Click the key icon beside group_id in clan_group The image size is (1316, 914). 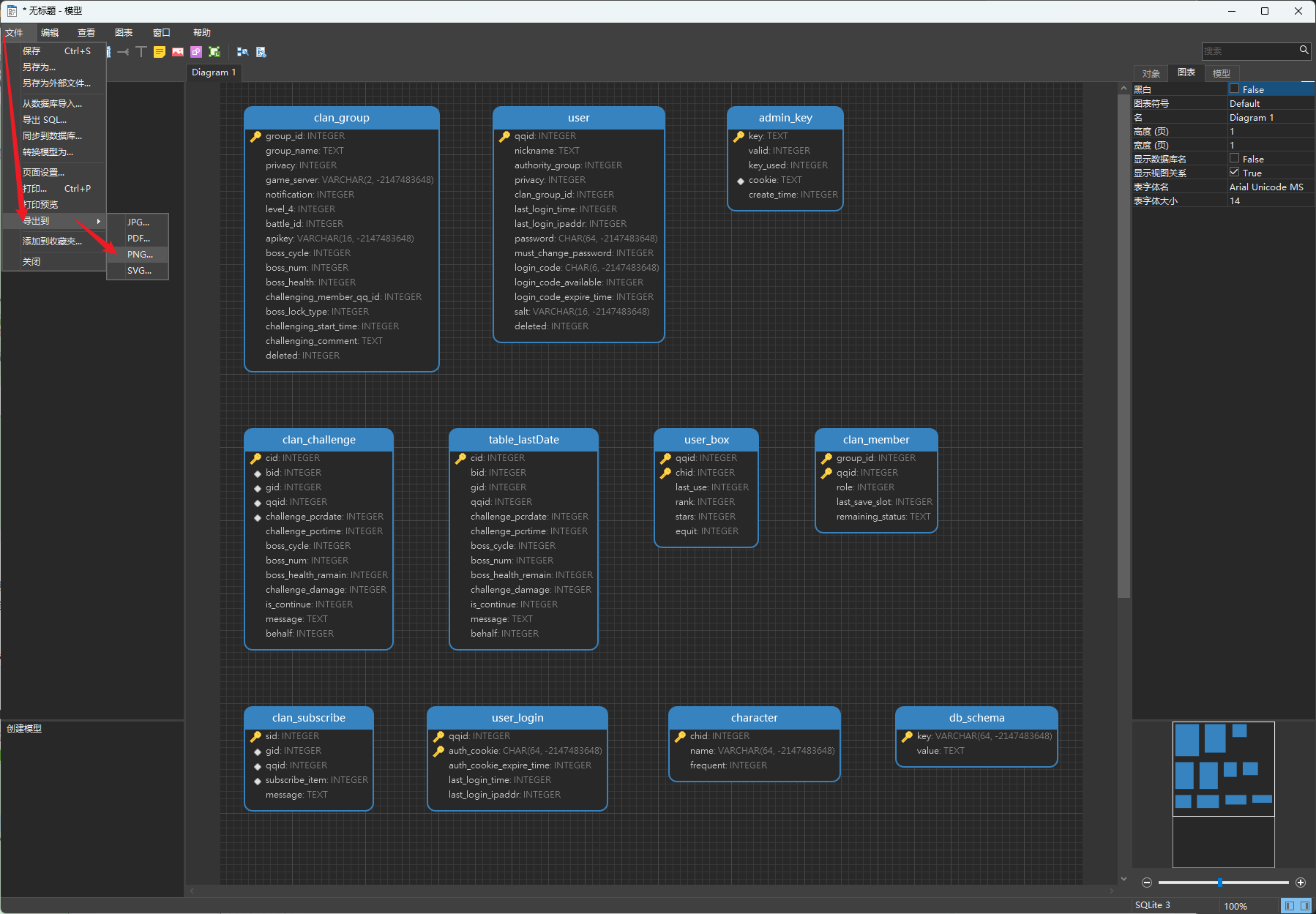click(255, 136)
